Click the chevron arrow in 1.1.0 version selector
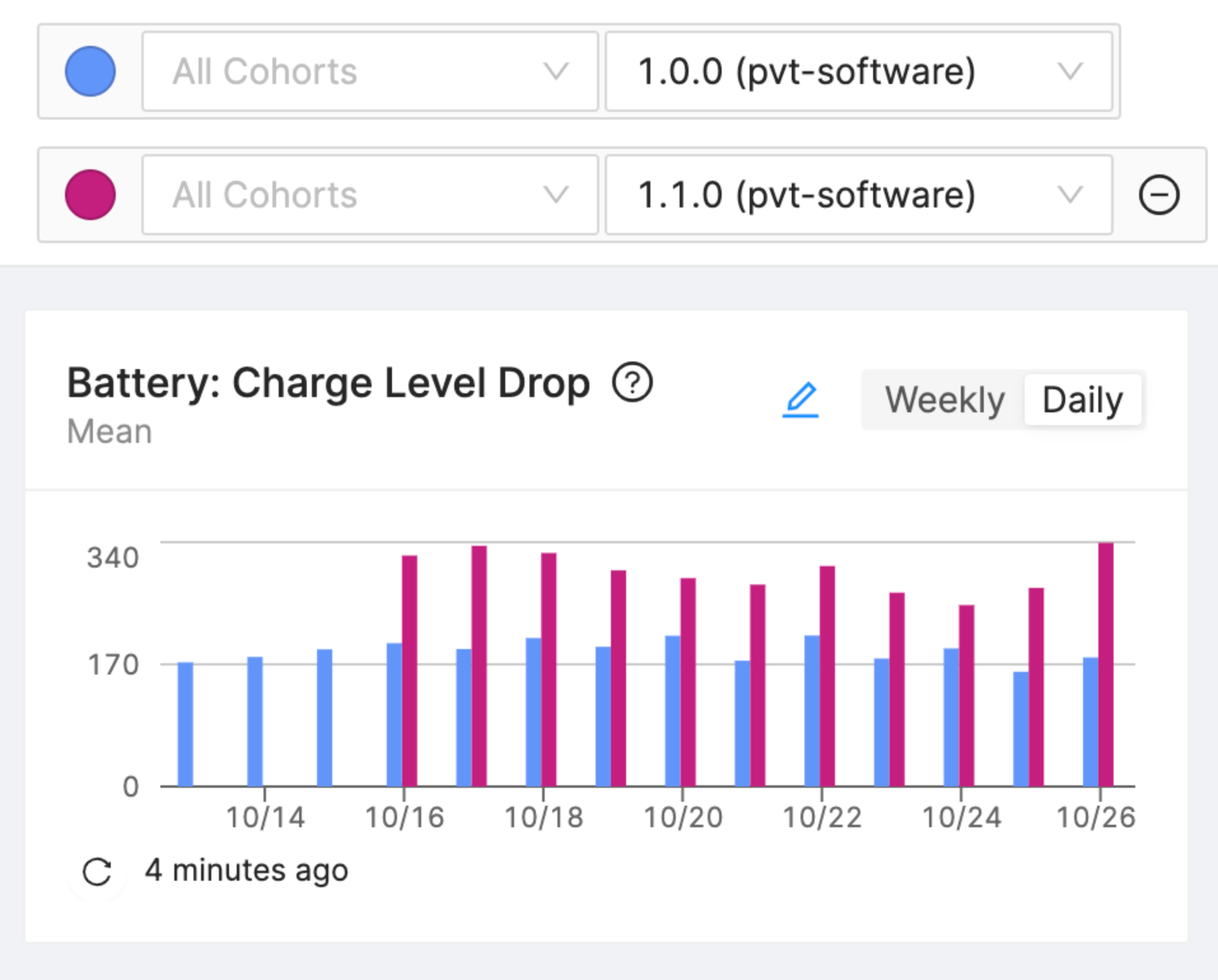Image resolution: width=1218 pixels, height=980 pixels. 1070,195
